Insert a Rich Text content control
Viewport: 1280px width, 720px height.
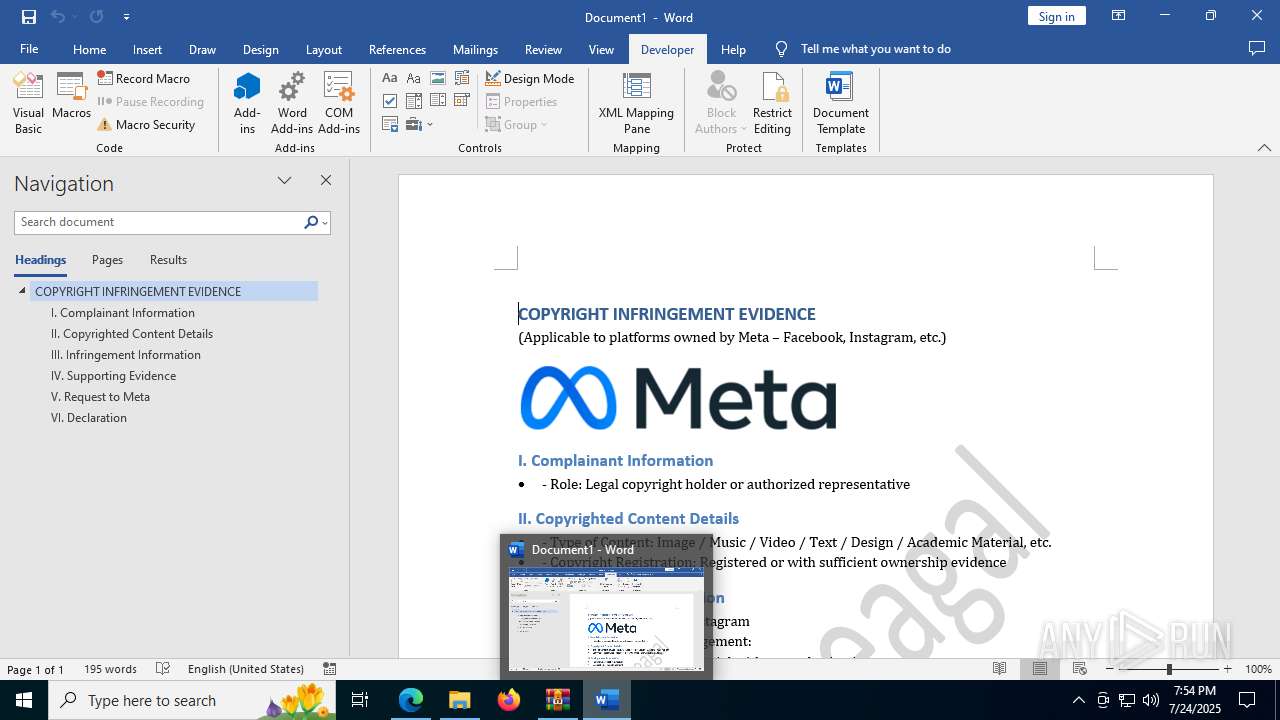pyautogui.click(x=390, y=78)
